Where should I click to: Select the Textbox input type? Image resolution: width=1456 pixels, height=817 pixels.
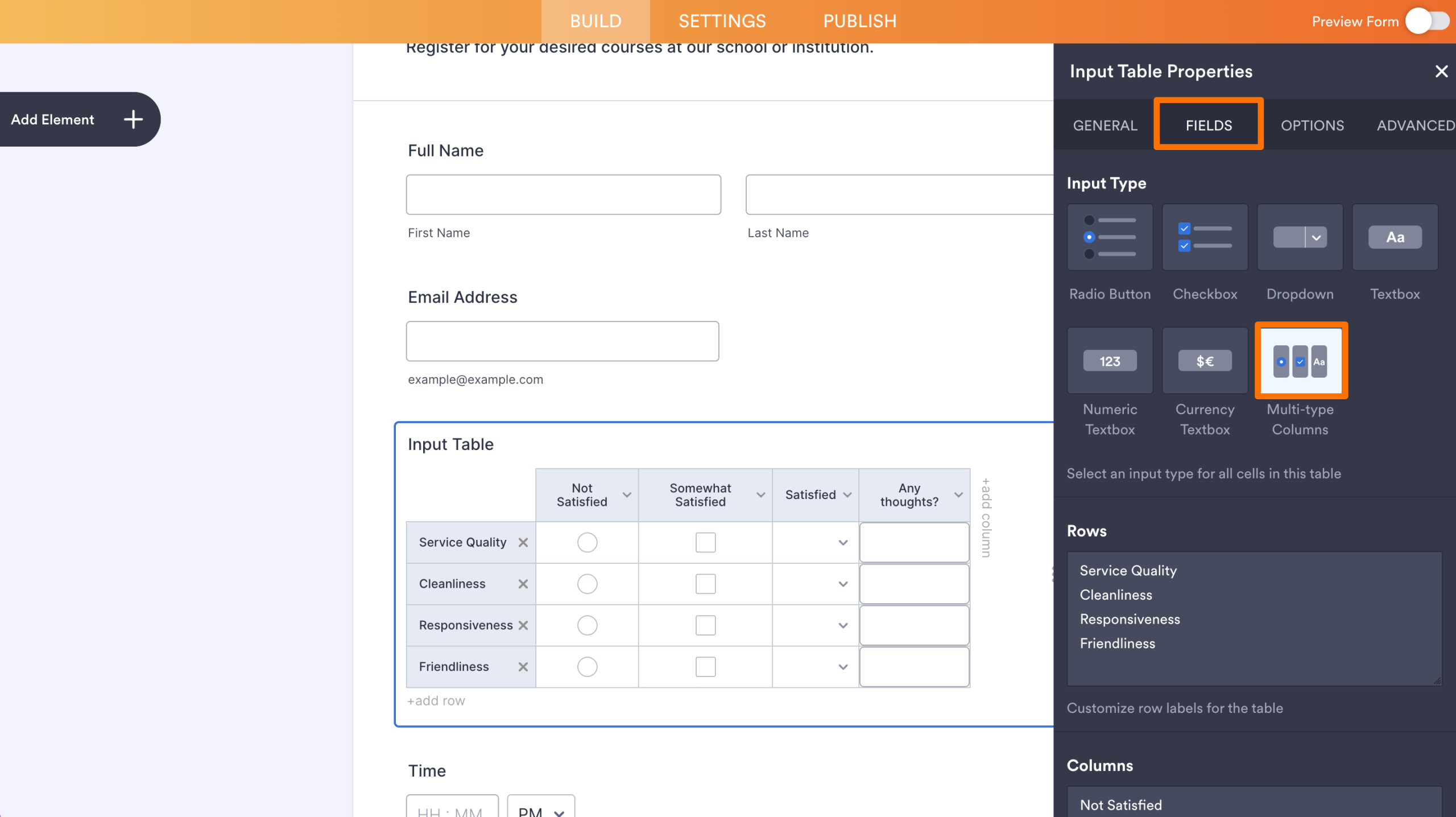pyautogui.click(x=1394, y=237)
